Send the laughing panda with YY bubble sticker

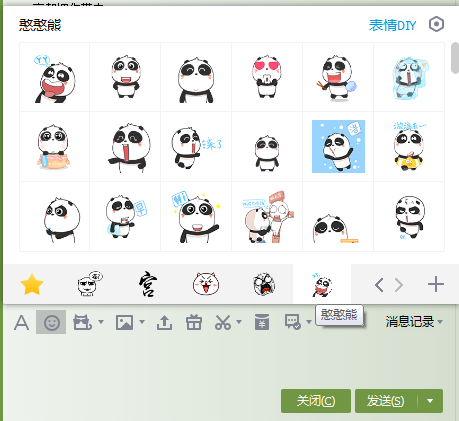(x=55, y=77)
